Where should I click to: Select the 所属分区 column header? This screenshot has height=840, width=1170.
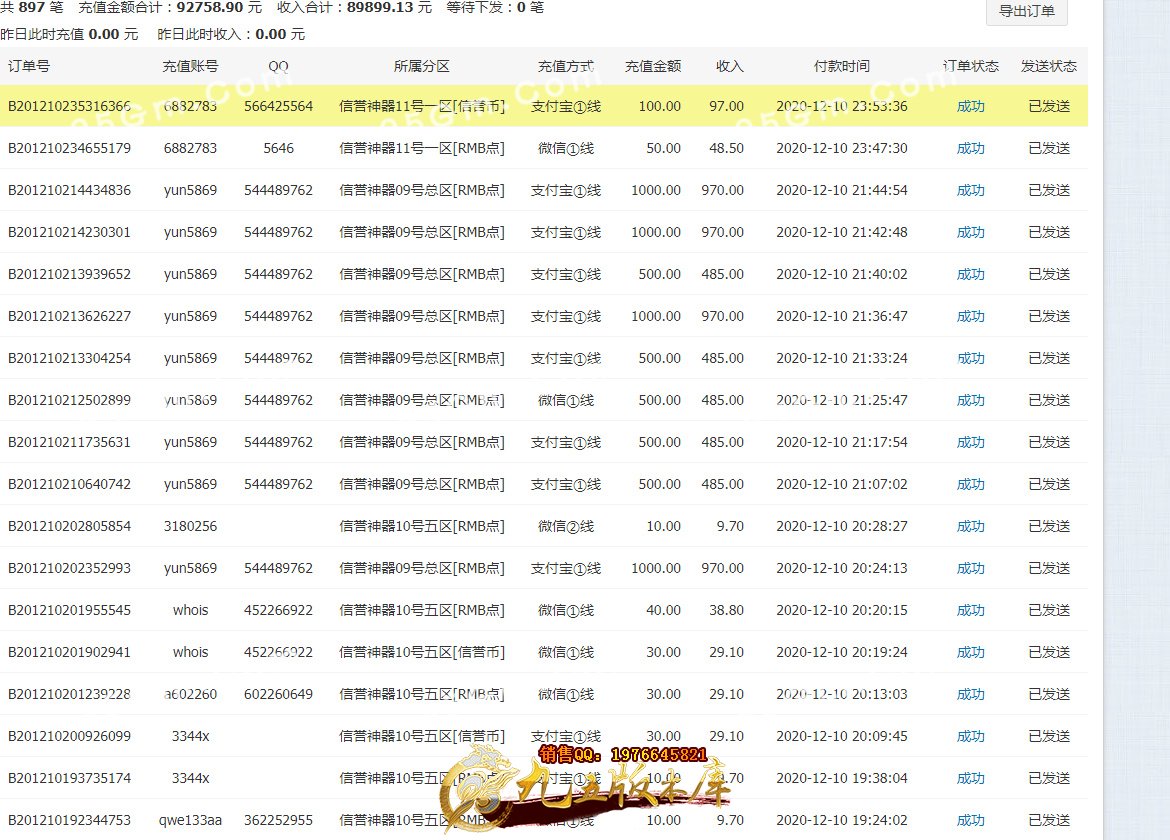422,66
